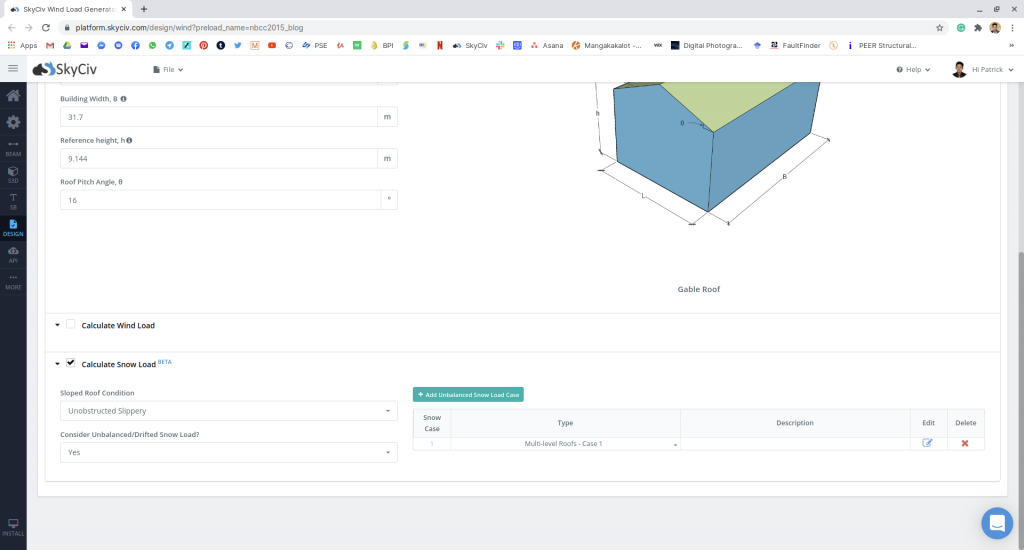Open the Help menu
The width and height of the screenshot is (1024, 550).
(x=913, y=70)
